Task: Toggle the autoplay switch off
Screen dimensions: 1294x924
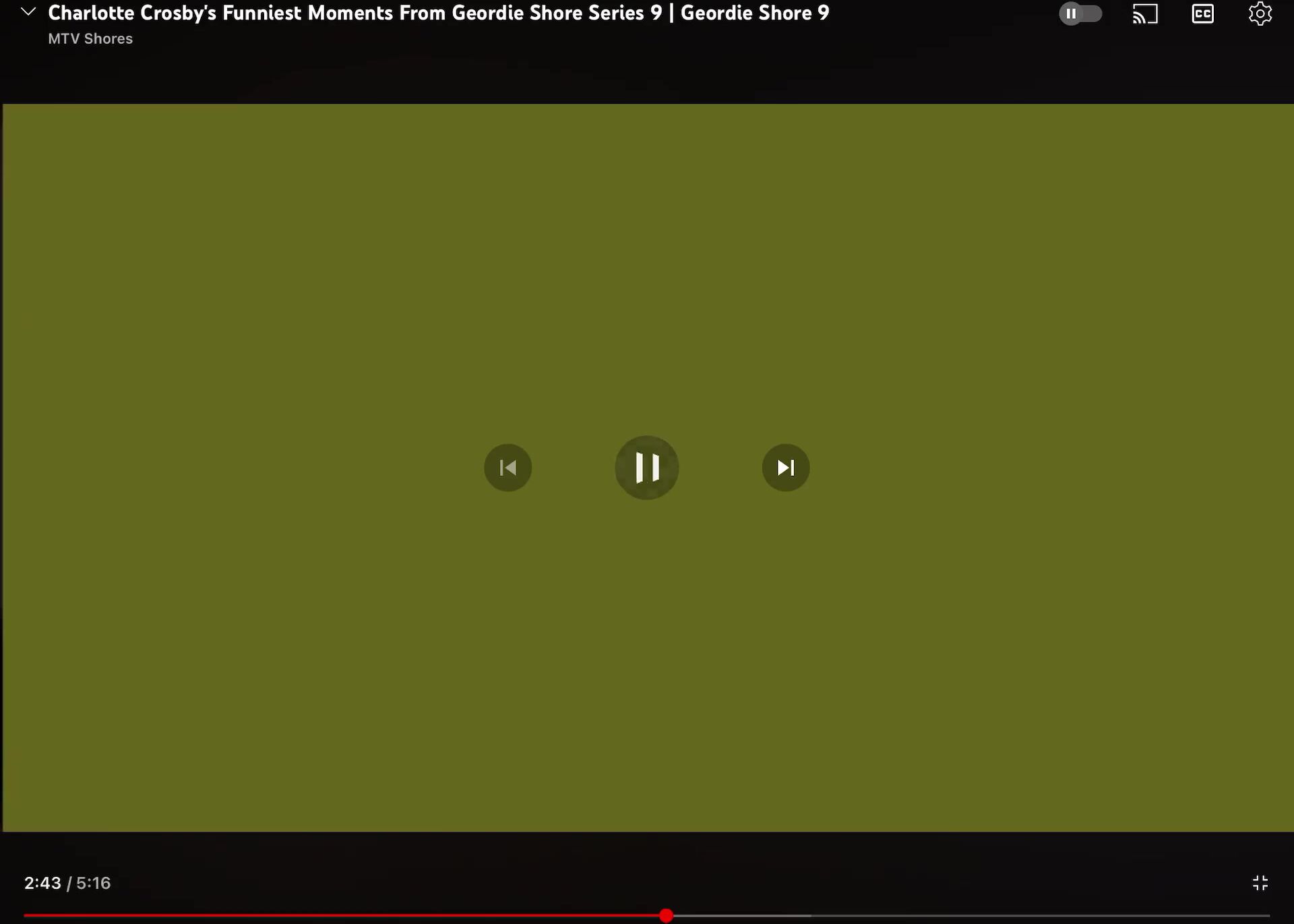Action: tap(1080, 13)
